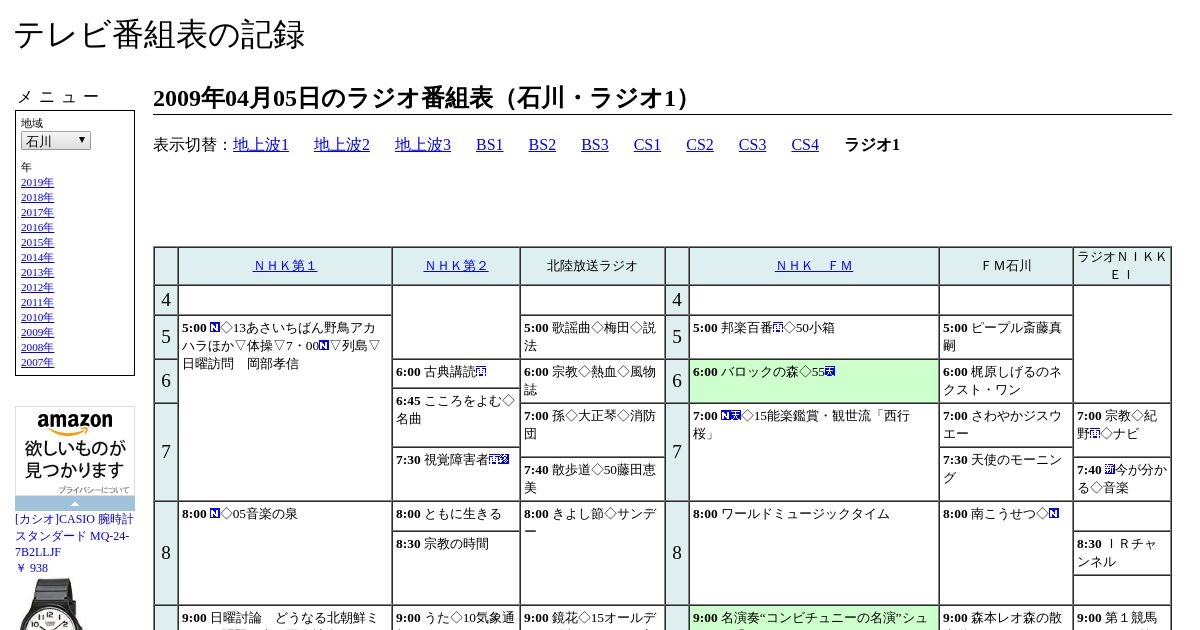1200x630 pixels.
Task: Click the CASIO watch thumbnail image
Action: (x=52, y=604)
